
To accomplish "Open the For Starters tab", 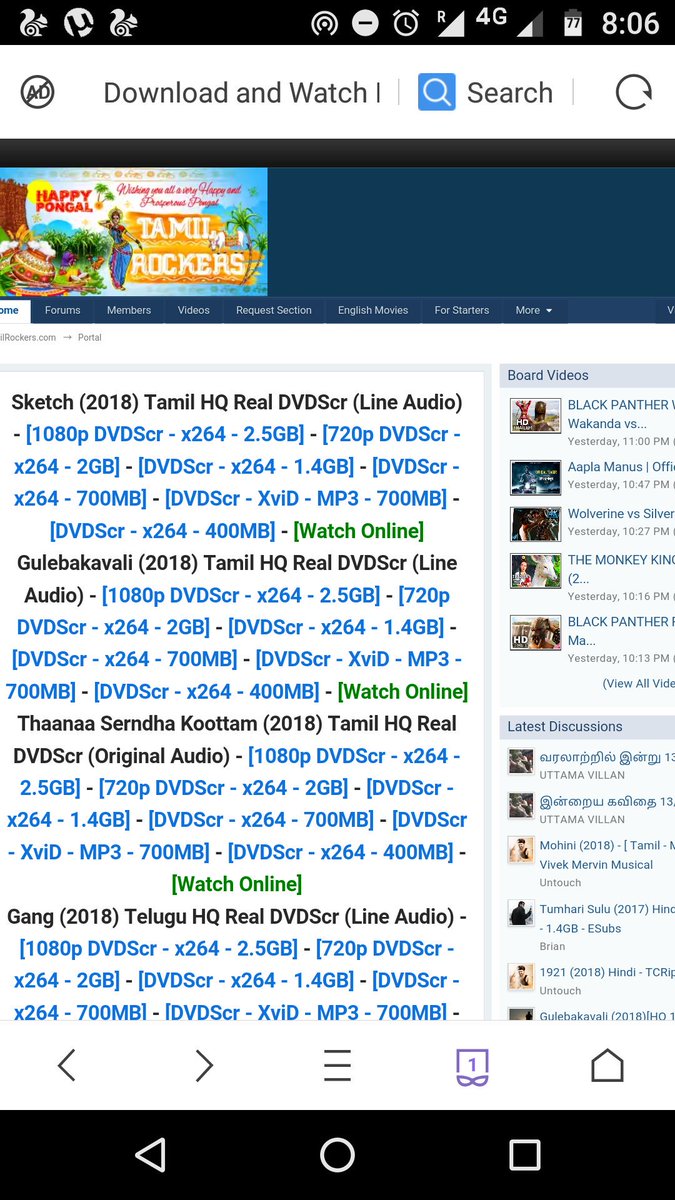I will (x=462, y=310).
